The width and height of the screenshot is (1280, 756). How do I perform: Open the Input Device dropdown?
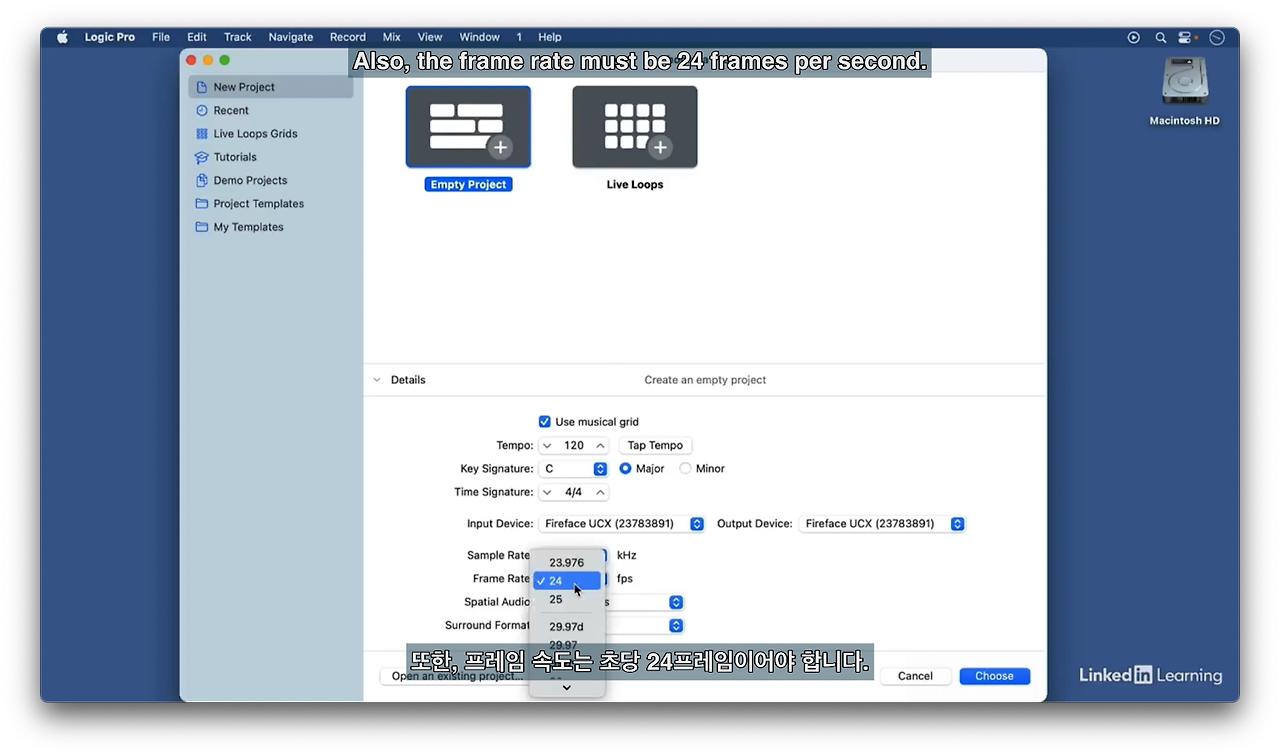622,523
